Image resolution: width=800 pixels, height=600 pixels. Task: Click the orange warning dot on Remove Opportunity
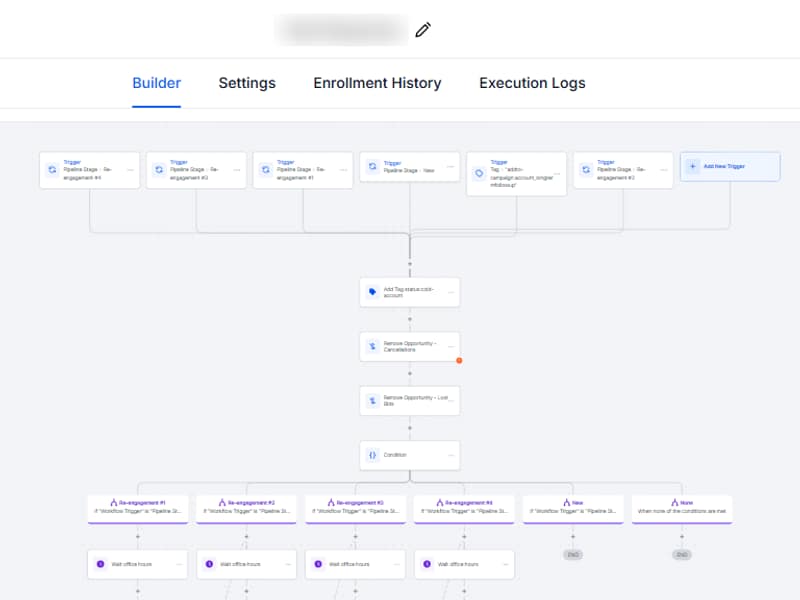tap(459, 360)
